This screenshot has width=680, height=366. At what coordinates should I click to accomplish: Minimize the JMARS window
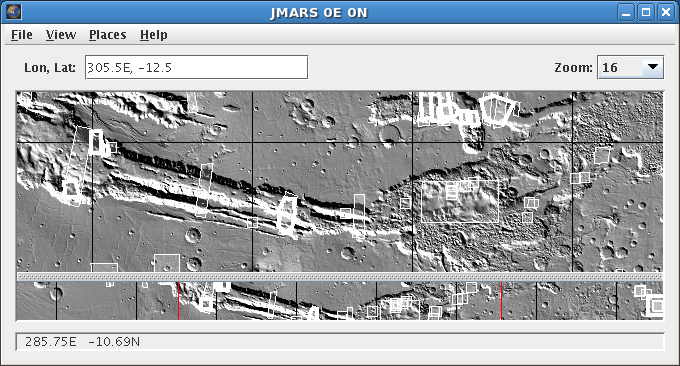(x=626, y=12)
